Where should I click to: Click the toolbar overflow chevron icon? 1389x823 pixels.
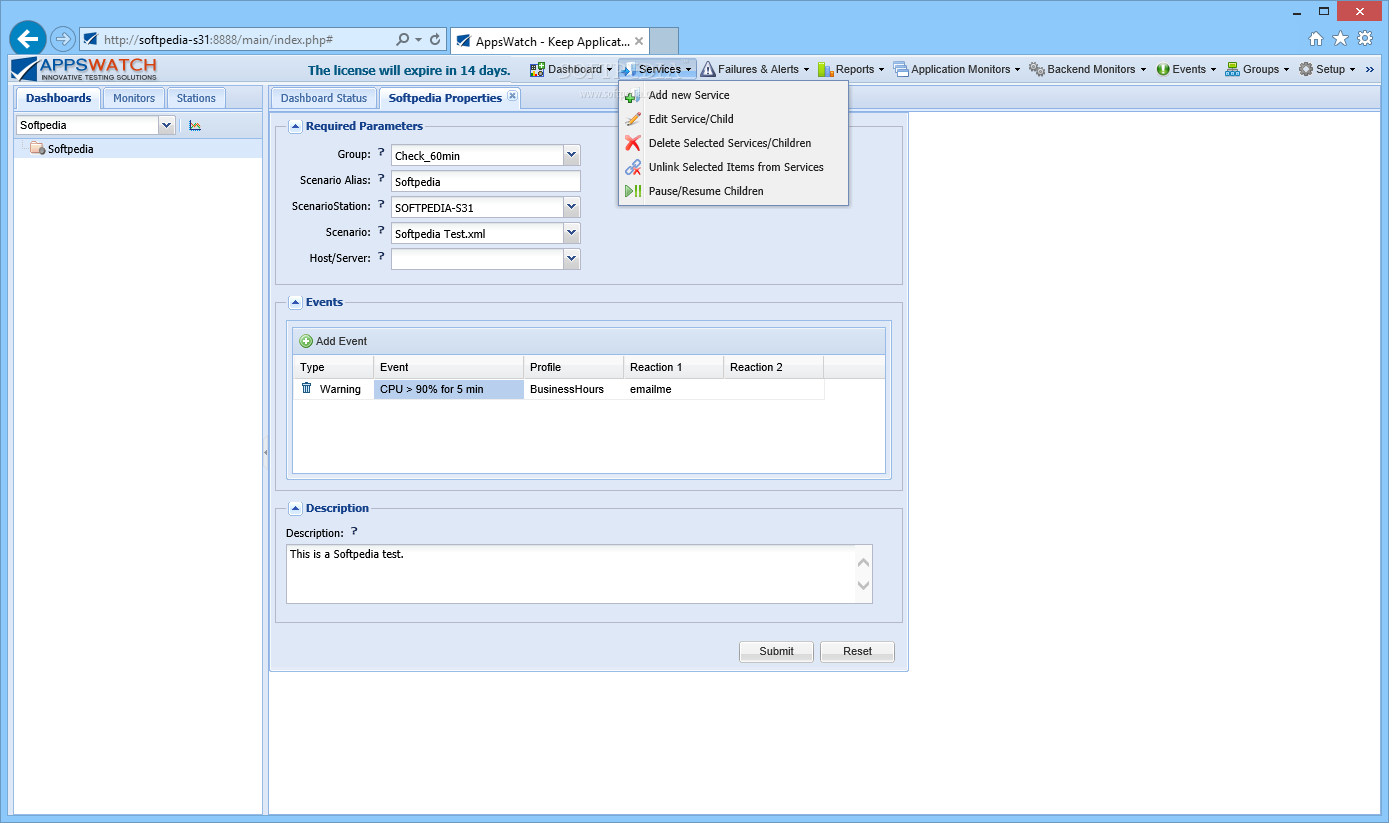point(1369,69)
